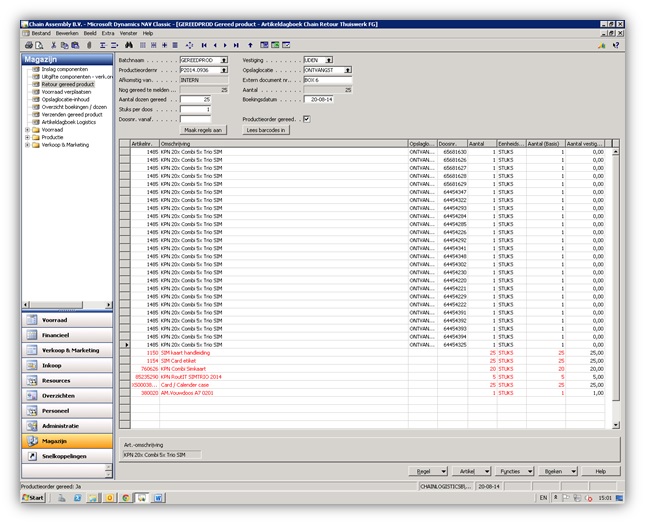Click the Cut scissors icon
This screenshot has width=645, height=524.
click(53, 45)
